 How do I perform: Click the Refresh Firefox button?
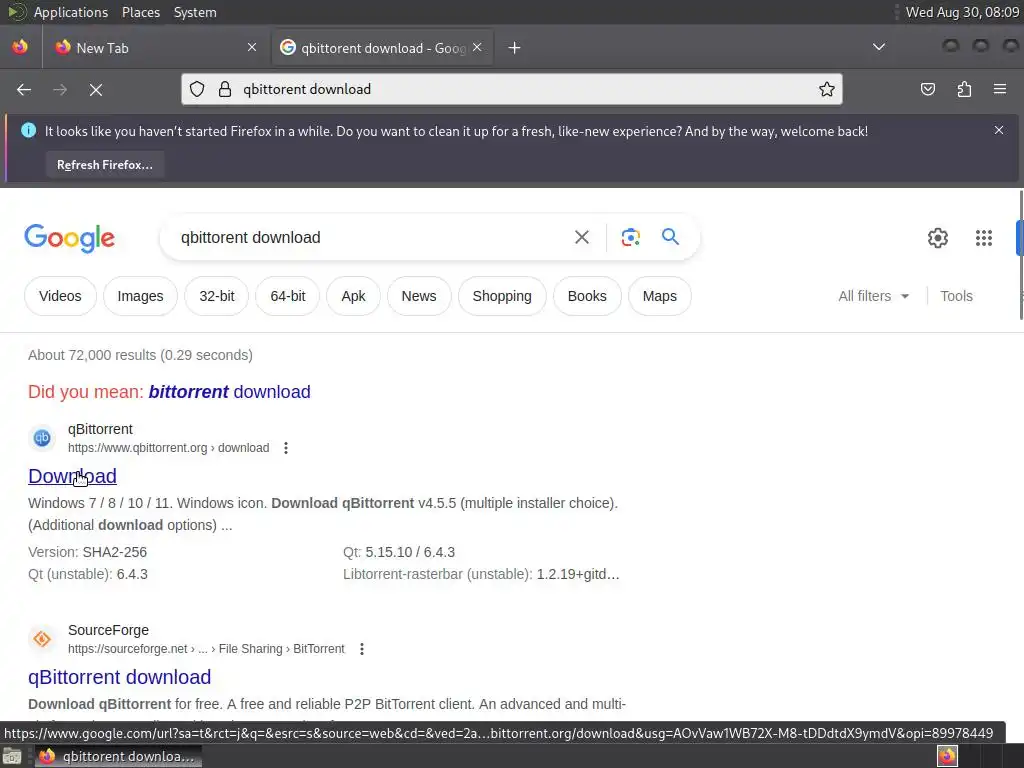point(104,165)
